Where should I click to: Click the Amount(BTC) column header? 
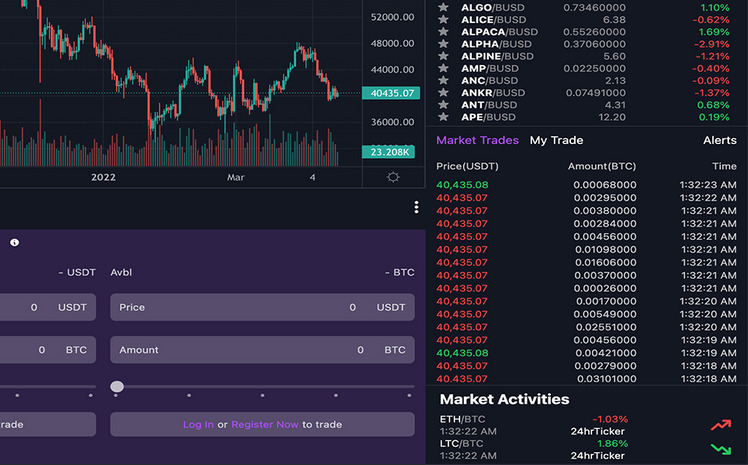602,166
